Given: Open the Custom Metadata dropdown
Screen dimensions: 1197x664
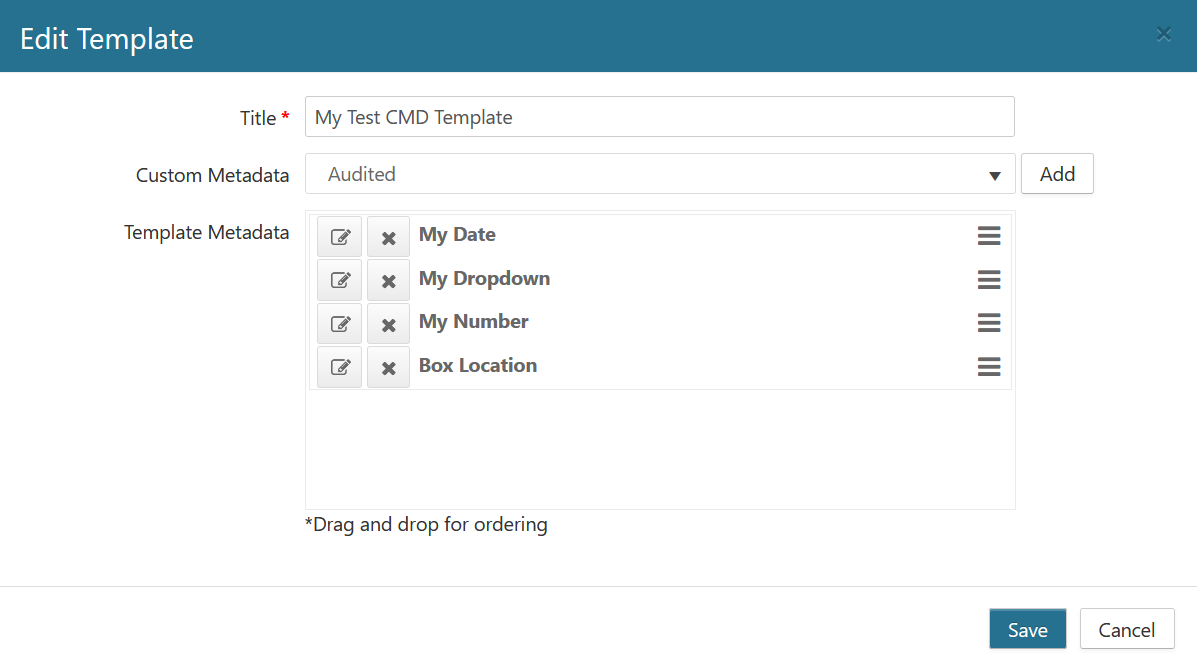Looking at the screenshot, I should pos(650,174).
